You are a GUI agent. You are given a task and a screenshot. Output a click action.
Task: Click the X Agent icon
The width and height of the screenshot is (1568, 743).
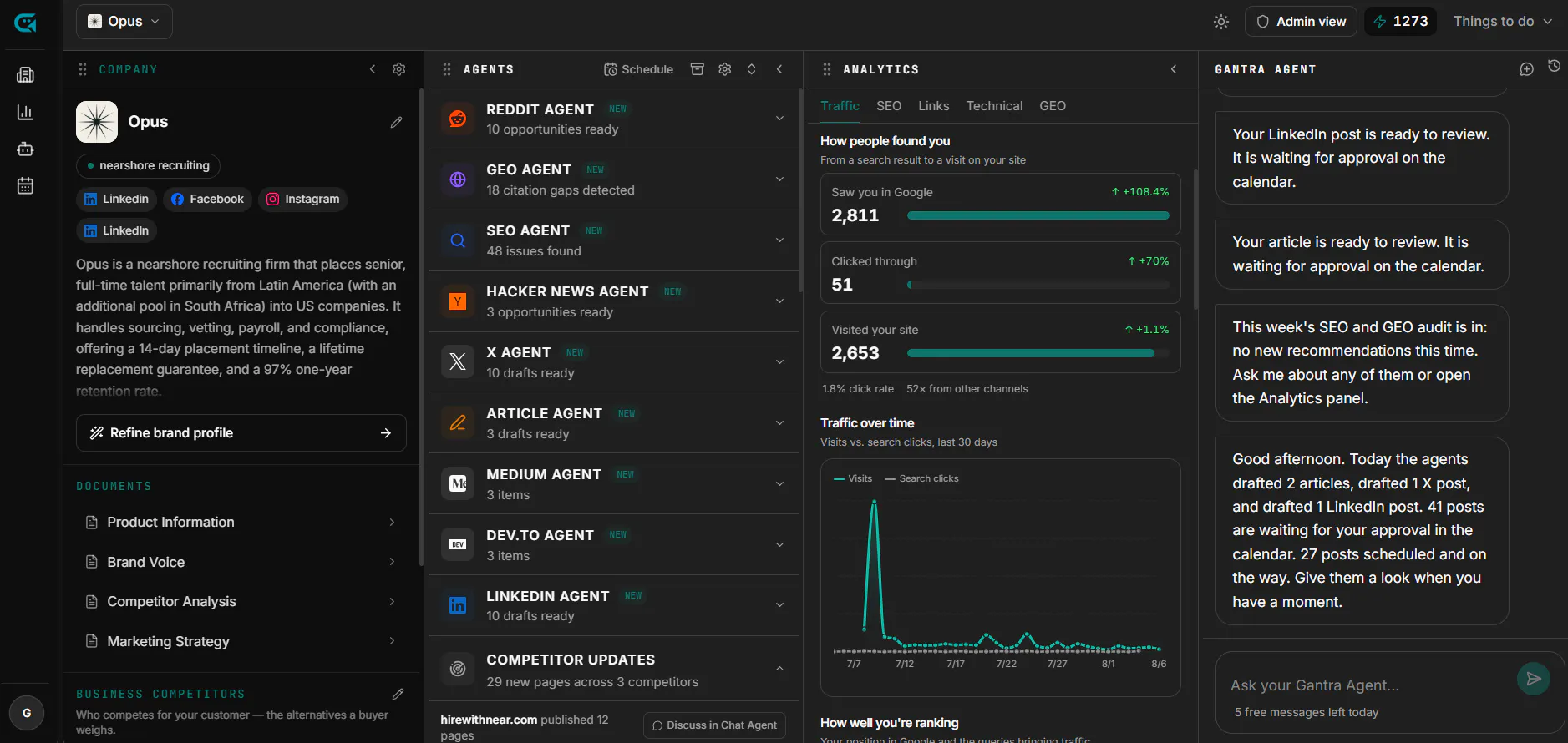[458, 361]
